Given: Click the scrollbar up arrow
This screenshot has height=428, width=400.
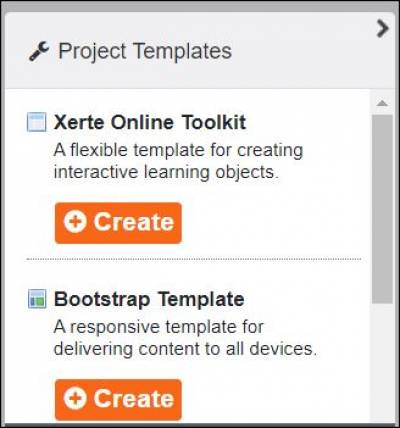Looking at the screenshot, I should pos(382,103).
